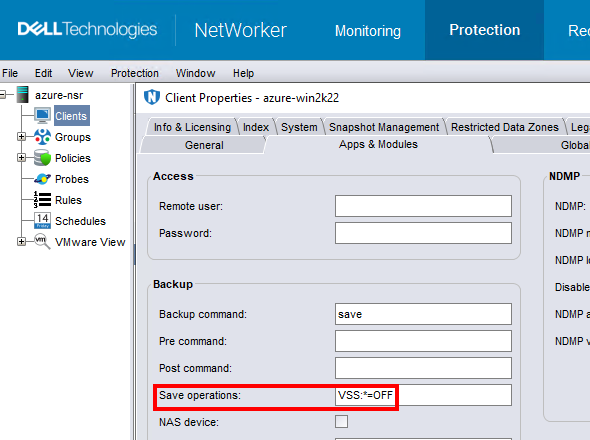Switch to the Snapshot Management tab
This screenshot has width=590, height=440.
pos(384,127)
